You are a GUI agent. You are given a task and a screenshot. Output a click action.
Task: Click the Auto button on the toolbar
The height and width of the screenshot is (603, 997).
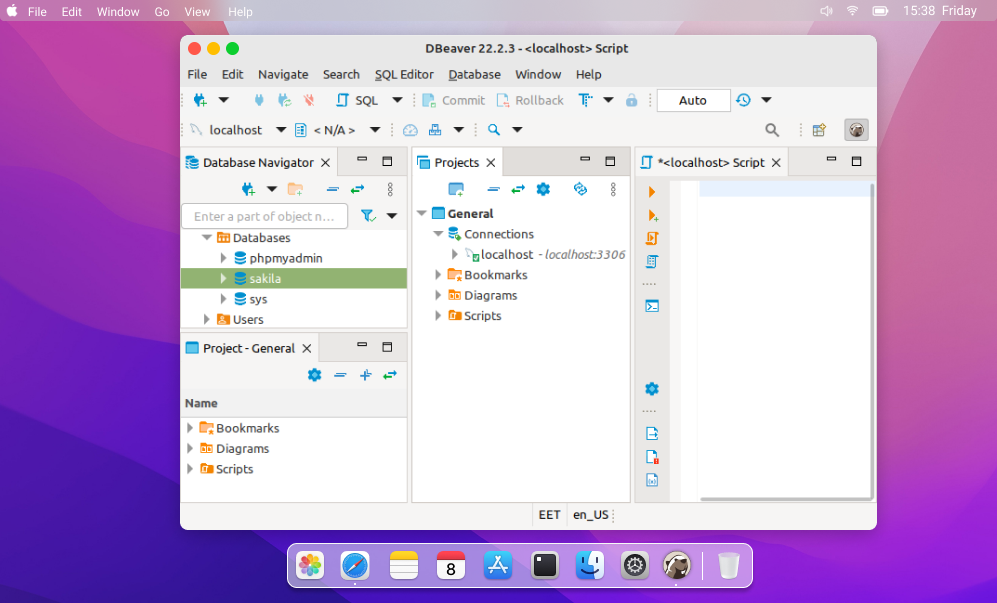click(693, 100)
